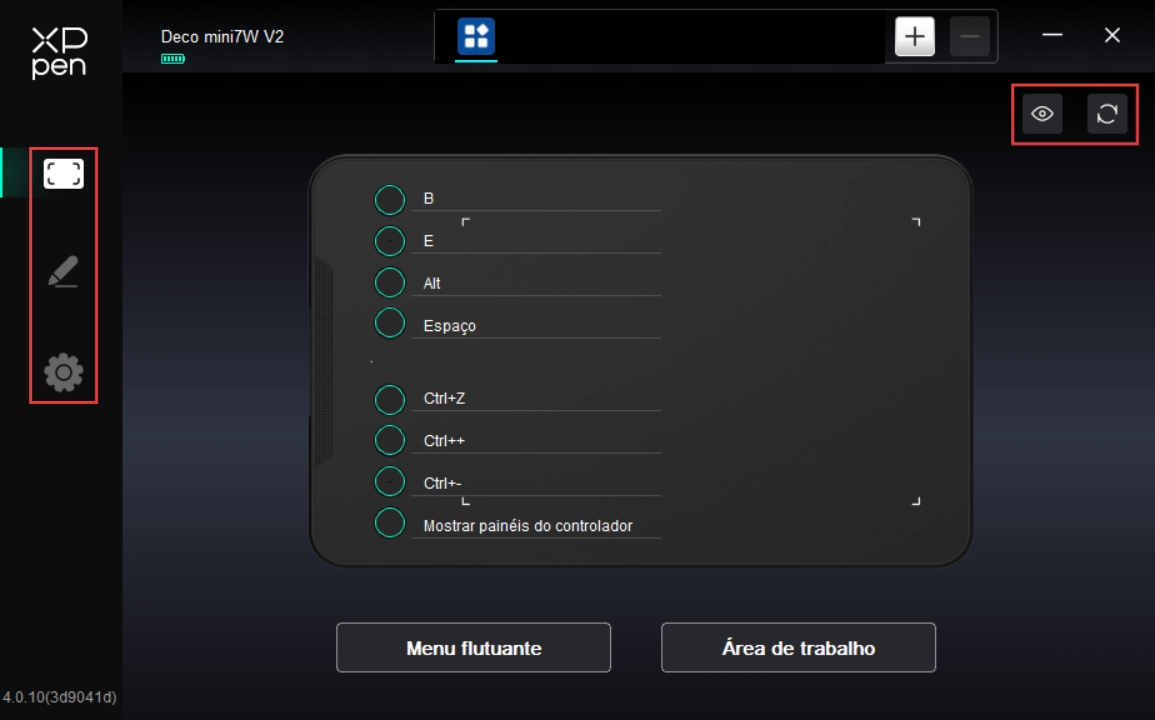
Task: Select the circle next to Alt
Action: tap(389, 284)
